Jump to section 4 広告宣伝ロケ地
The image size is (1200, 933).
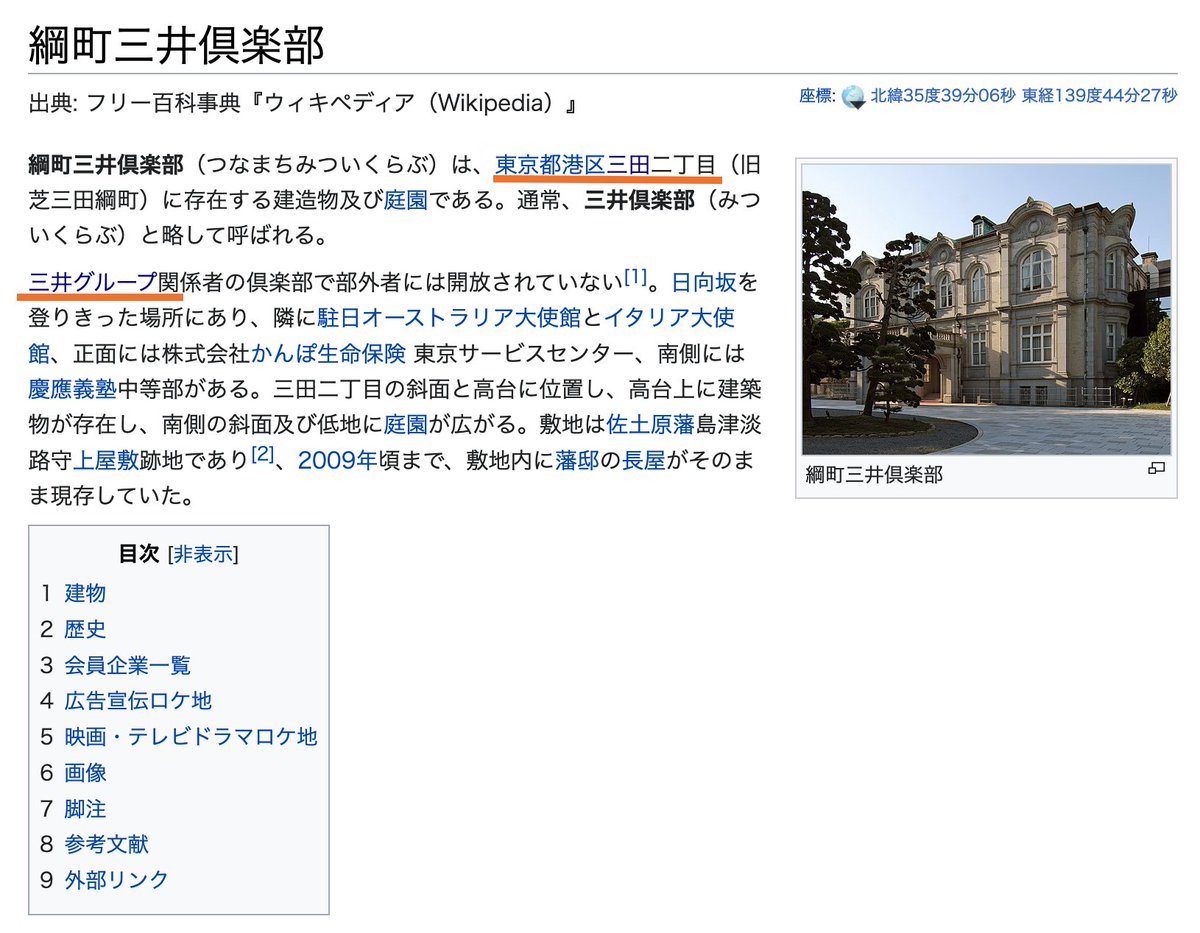click(x=138, y=701)
